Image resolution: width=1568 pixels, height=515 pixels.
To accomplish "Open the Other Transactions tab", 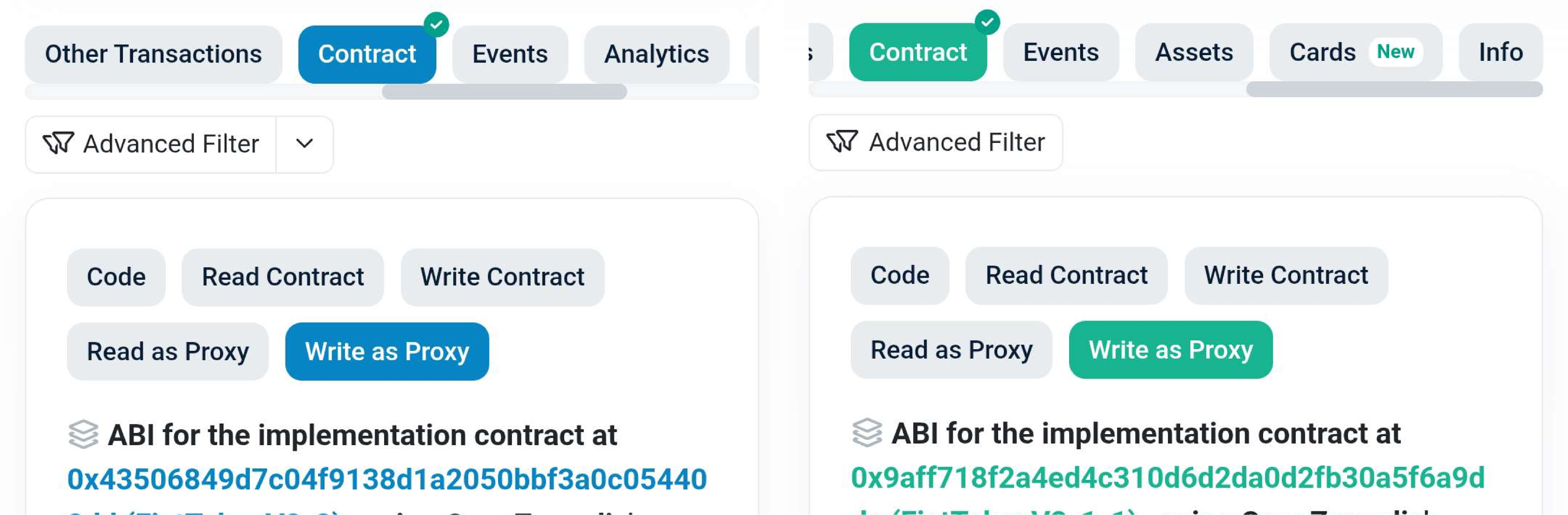I will tap(153, 54).
